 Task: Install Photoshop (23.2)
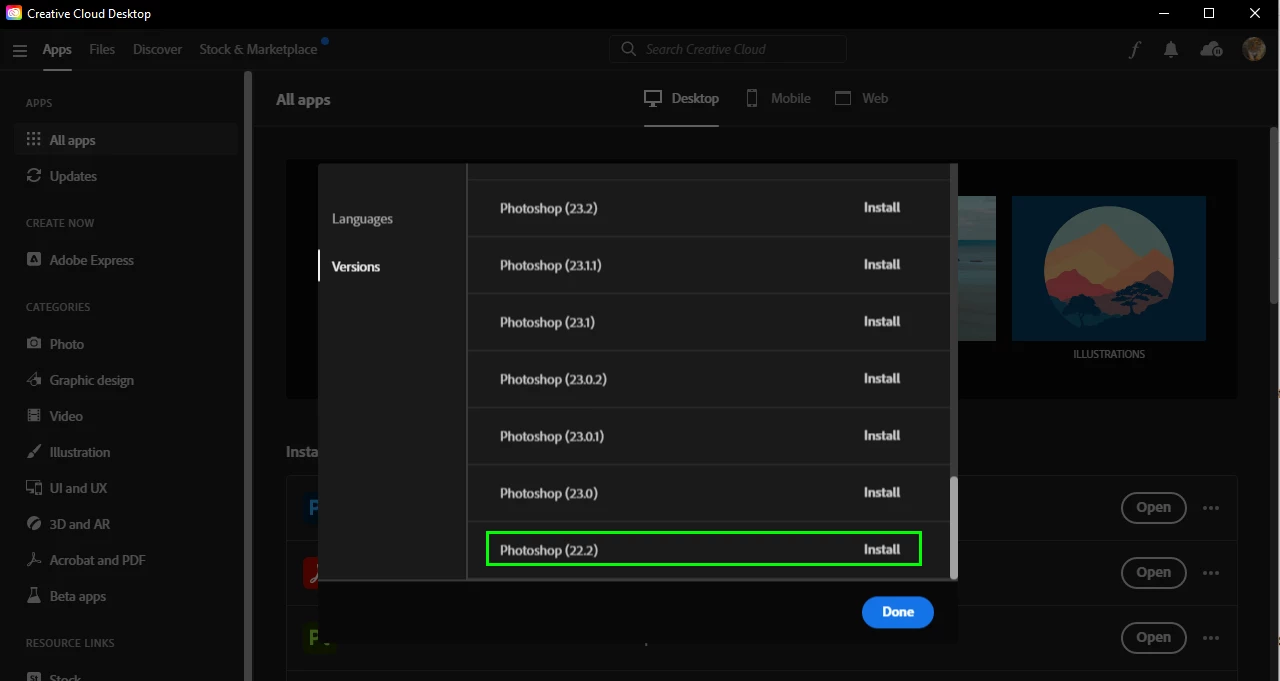coord(882,208)
